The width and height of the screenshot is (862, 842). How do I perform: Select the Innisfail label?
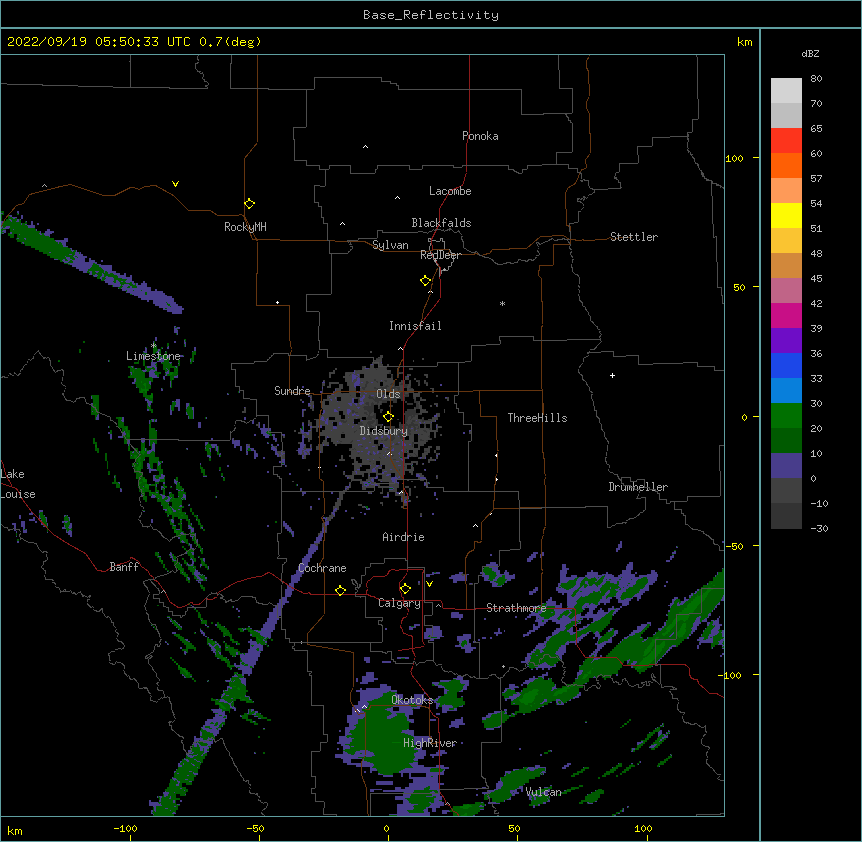tap(415, 326)
